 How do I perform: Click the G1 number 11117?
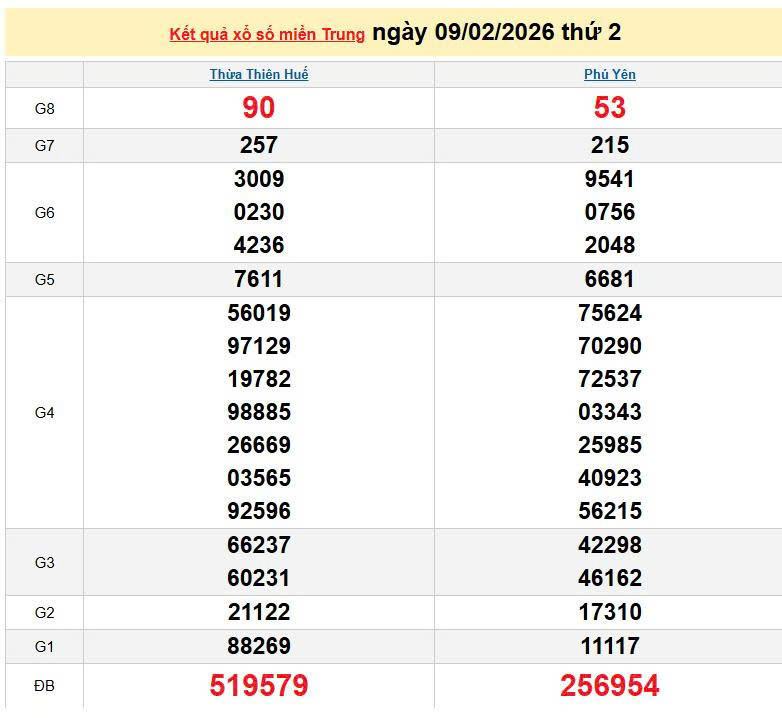point(610,646)
